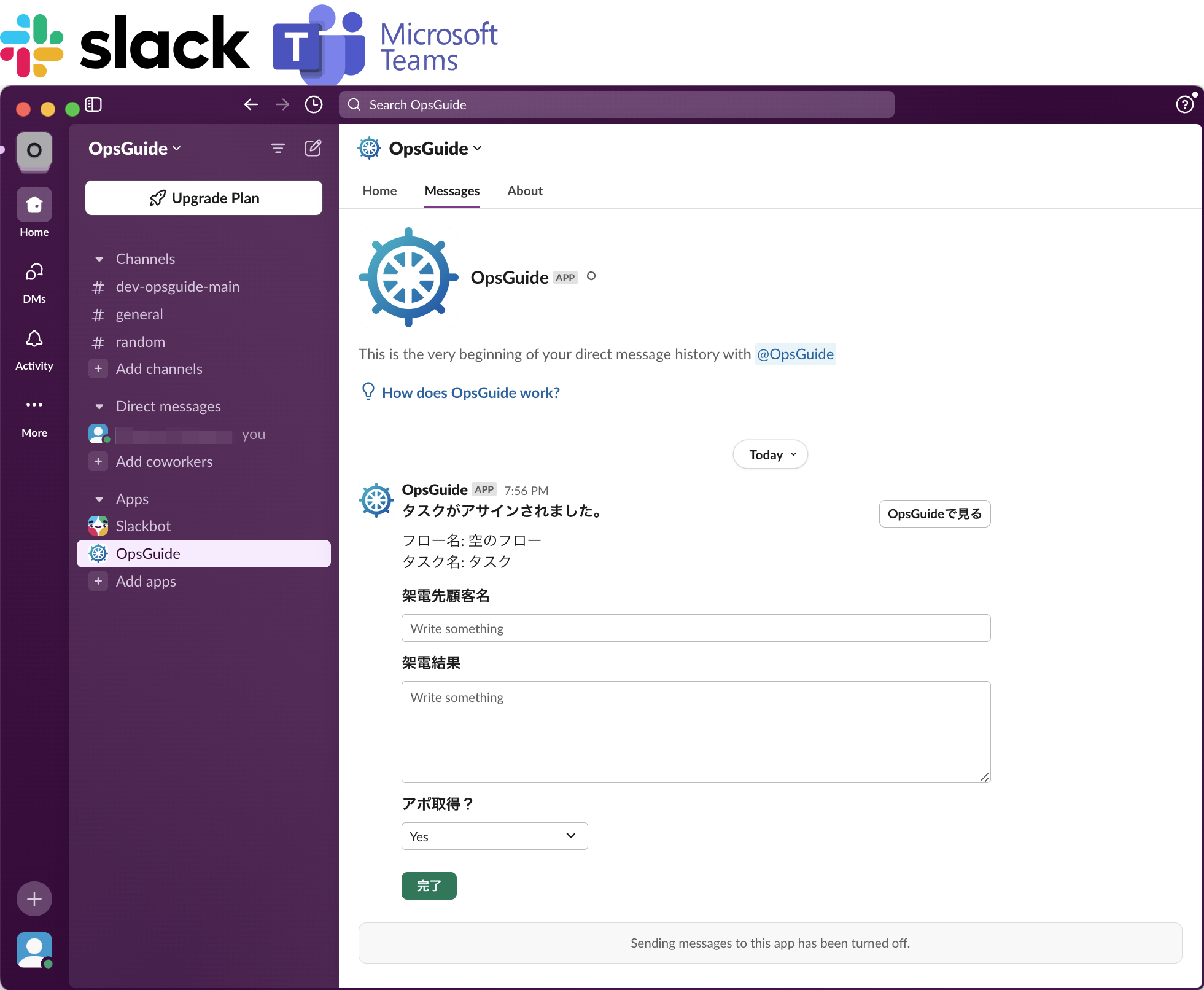Click the OpsGuide workspace avatar 'O'
This screenshot has height=990, width=1204.
(x=34, y=150)
